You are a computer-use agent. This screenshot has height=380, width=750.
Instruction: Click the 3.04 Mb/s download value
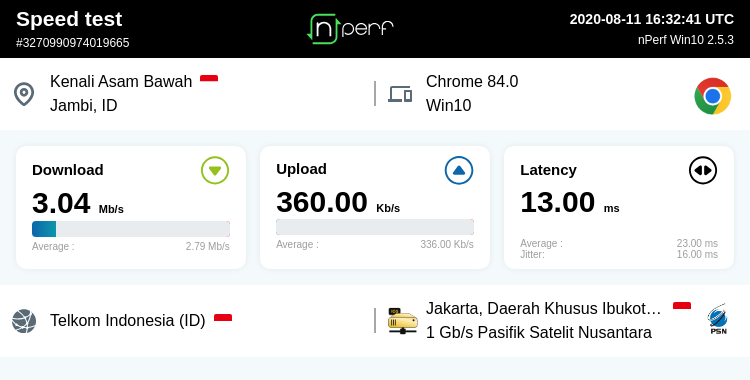tap(77, 203)
